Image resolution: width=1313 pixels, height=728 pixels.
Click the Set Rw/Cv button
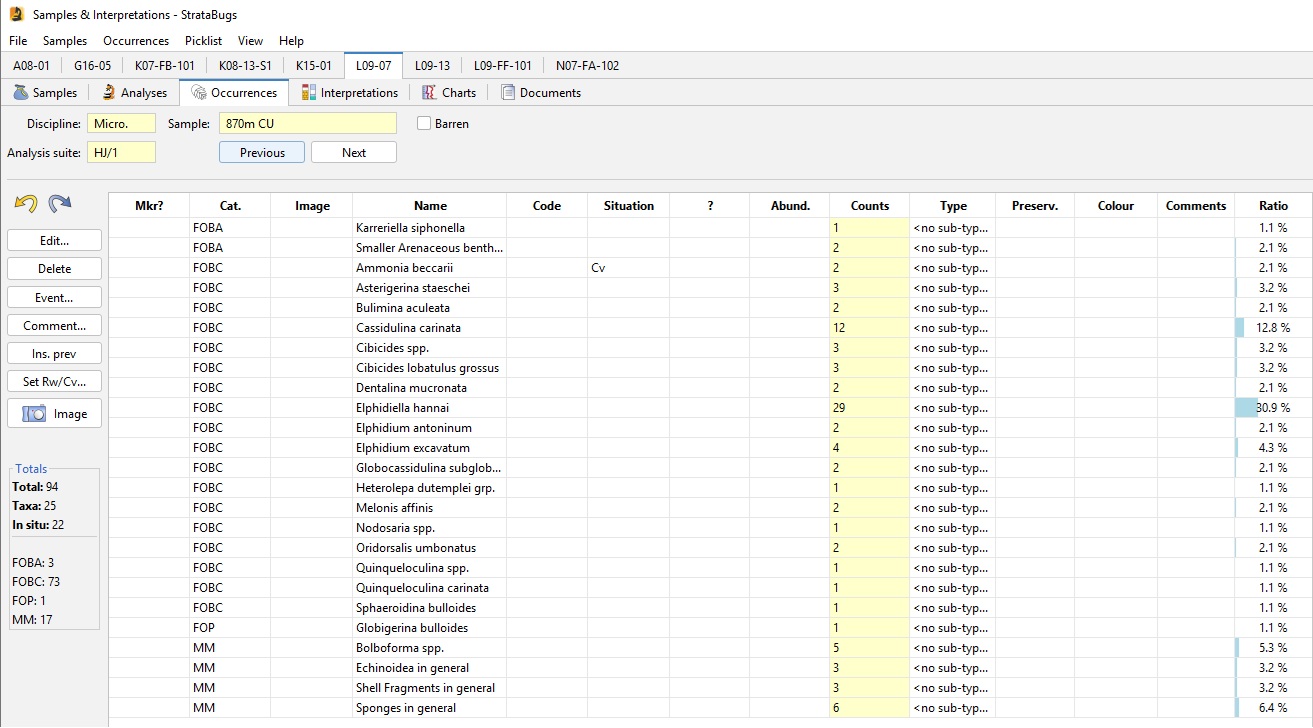55,382
